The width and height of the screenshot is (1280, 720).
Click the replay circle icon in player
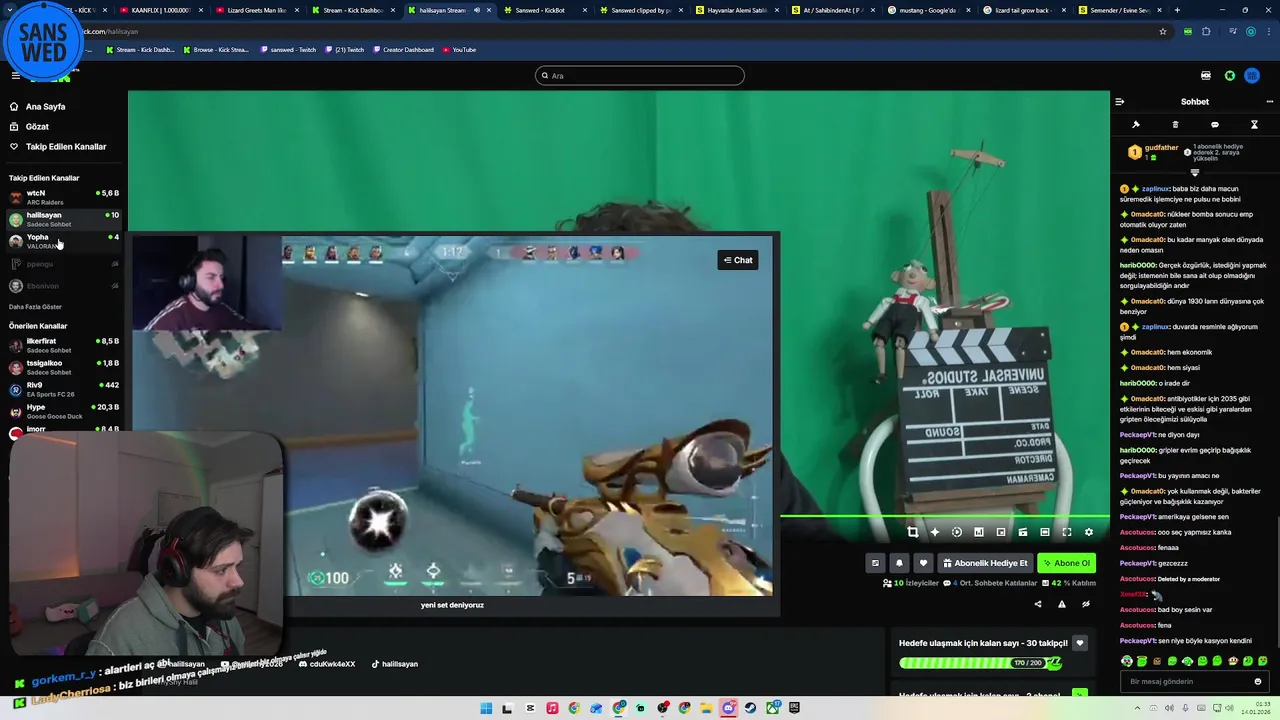click(x=957, y=532)
